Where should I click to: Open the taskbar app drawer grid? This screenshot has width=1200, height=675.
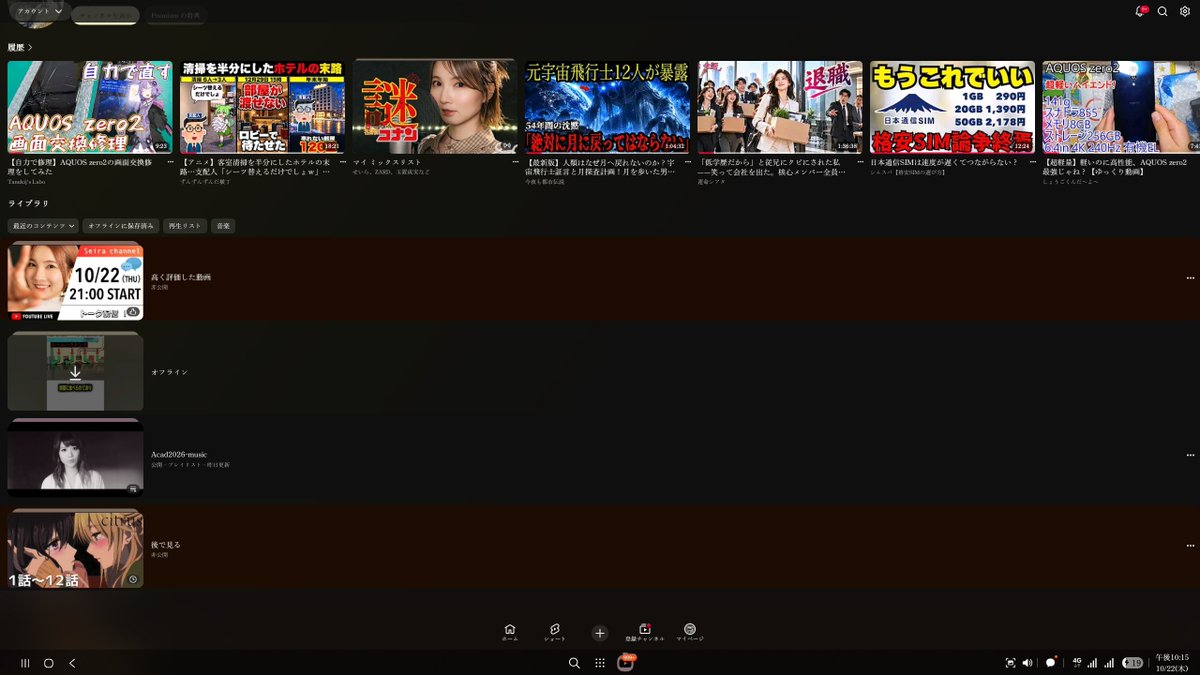[600, 663]
